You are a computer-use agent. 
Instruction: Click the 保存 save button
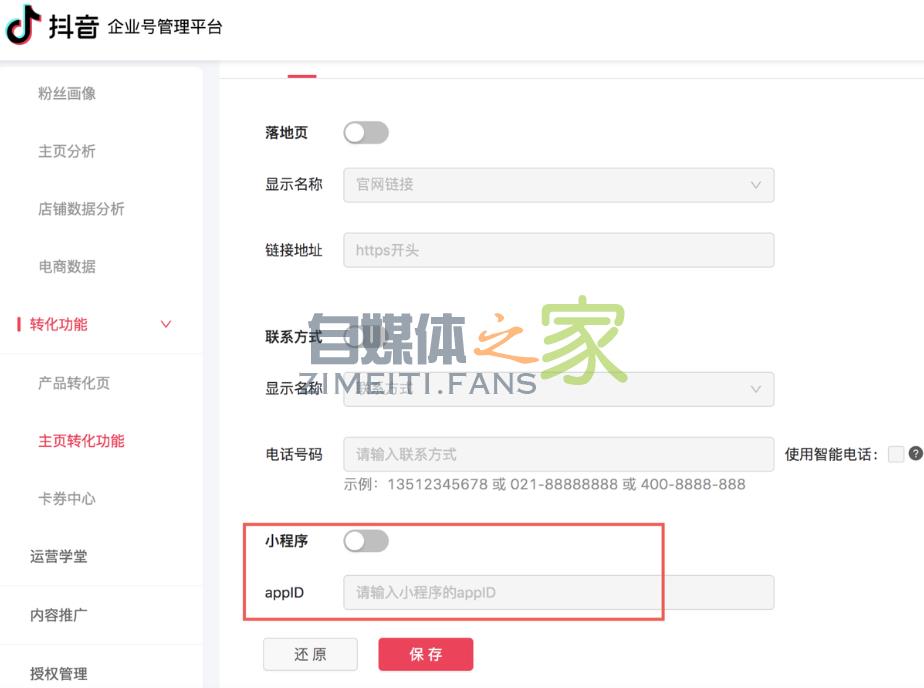pos(425,654)
